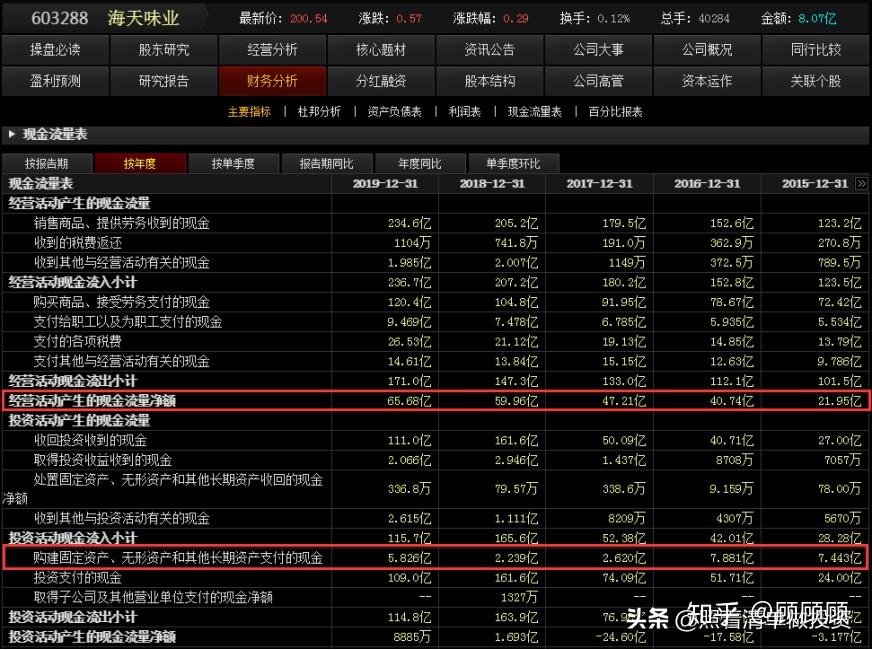Viewport: 872px width, 650px height.
Task: Click the 1327万 subsidiary acquisition cell
Action: 518,597
